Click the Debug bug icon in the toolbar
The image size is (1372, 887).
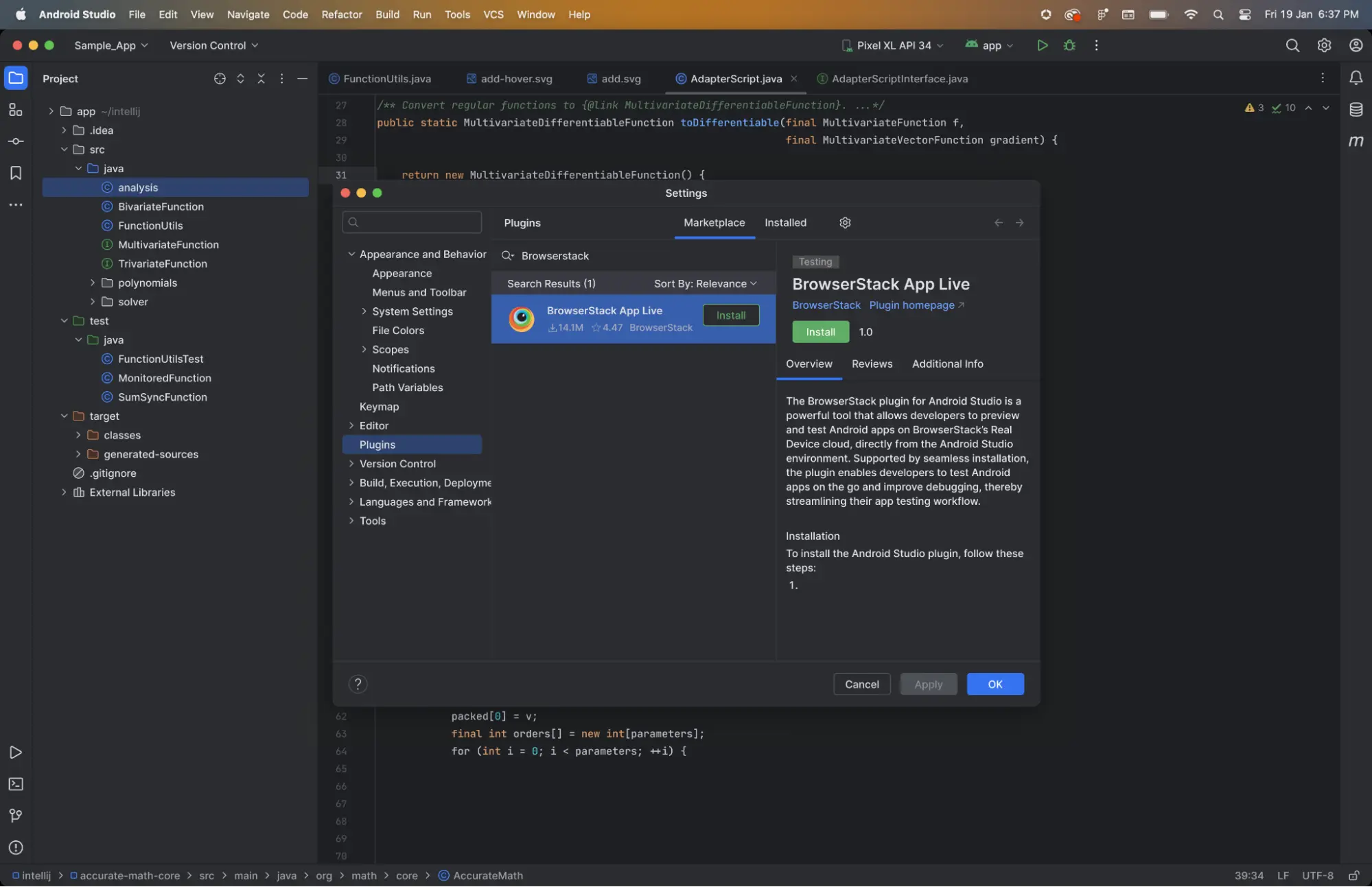[1069, 45]
